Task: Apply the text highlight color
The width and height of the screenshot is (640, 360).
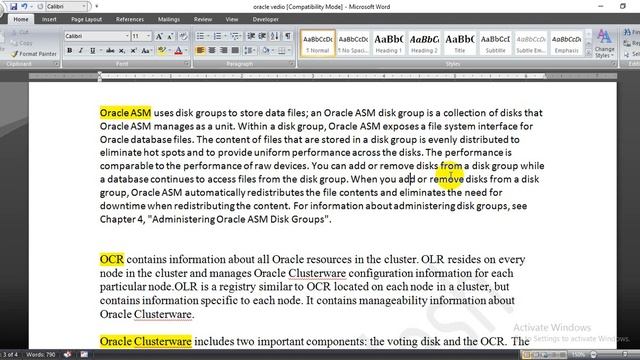Action: tap(161, 51)
